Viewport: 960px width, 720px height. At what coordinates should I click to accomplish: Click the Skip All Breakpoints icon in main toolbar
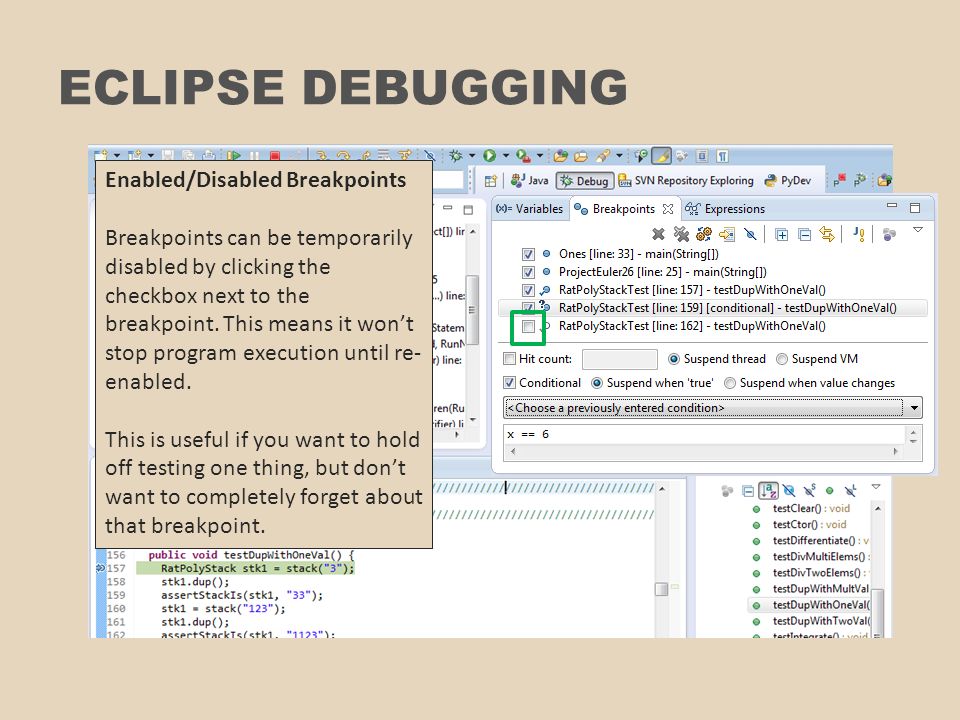pos(430,156)
